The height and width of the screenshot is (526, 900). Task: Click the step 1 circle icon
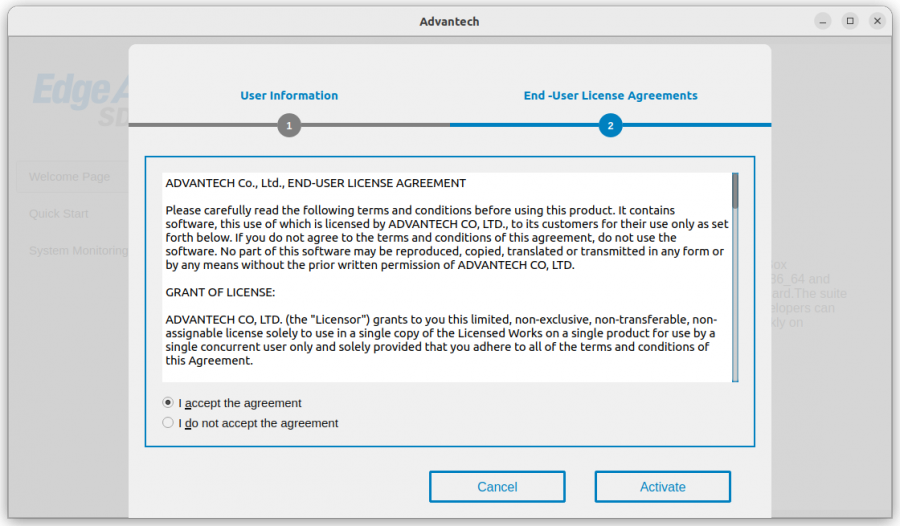(x=289, y=125)
